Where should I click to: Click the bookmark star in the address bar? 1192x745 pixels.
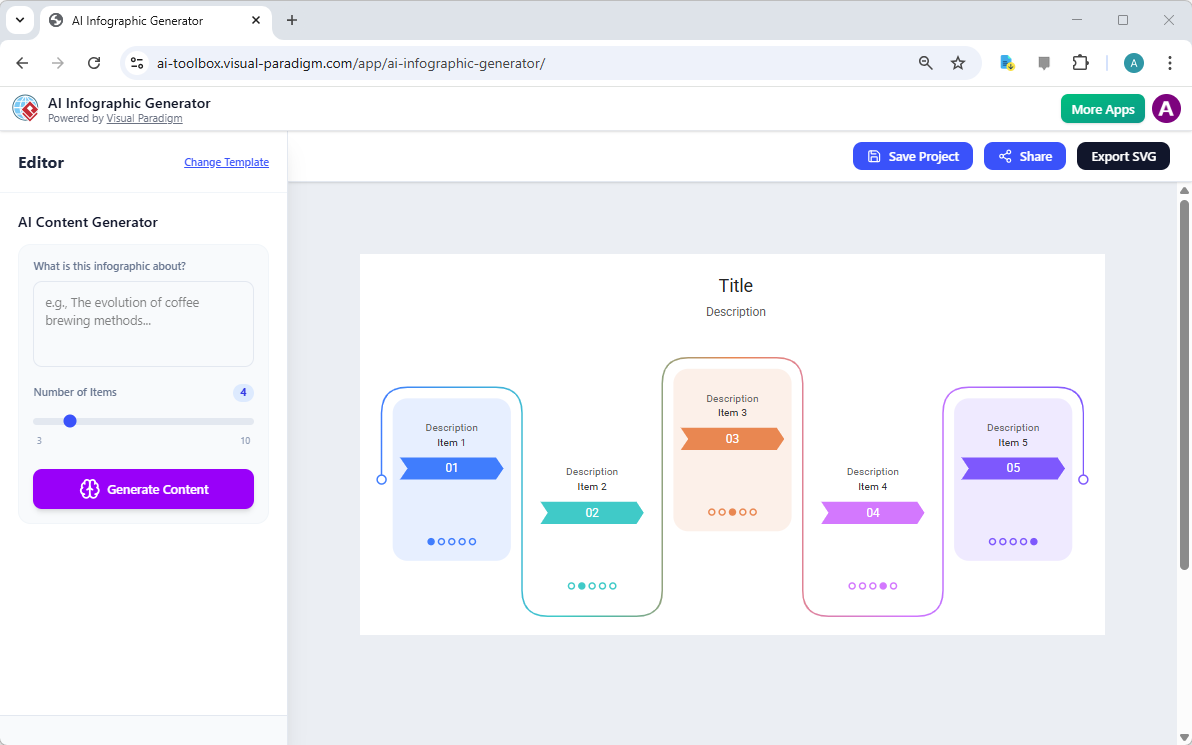point(958,62)
